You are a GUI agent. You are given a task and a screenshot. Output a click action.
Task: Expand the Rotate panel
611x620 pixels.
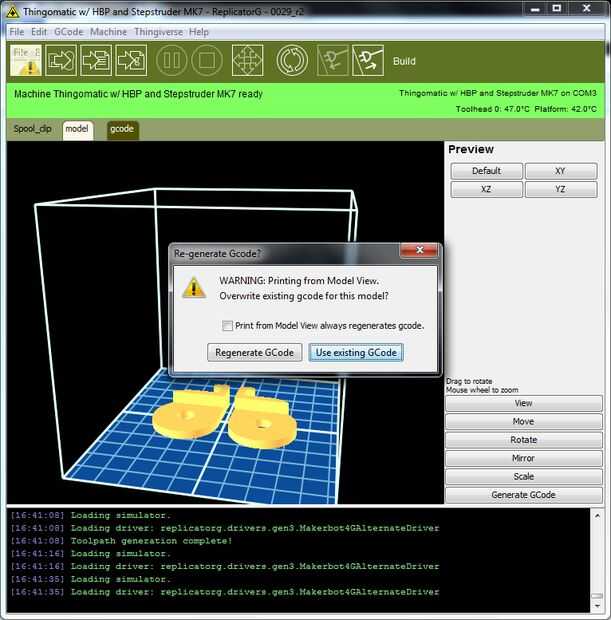point(524,440)
